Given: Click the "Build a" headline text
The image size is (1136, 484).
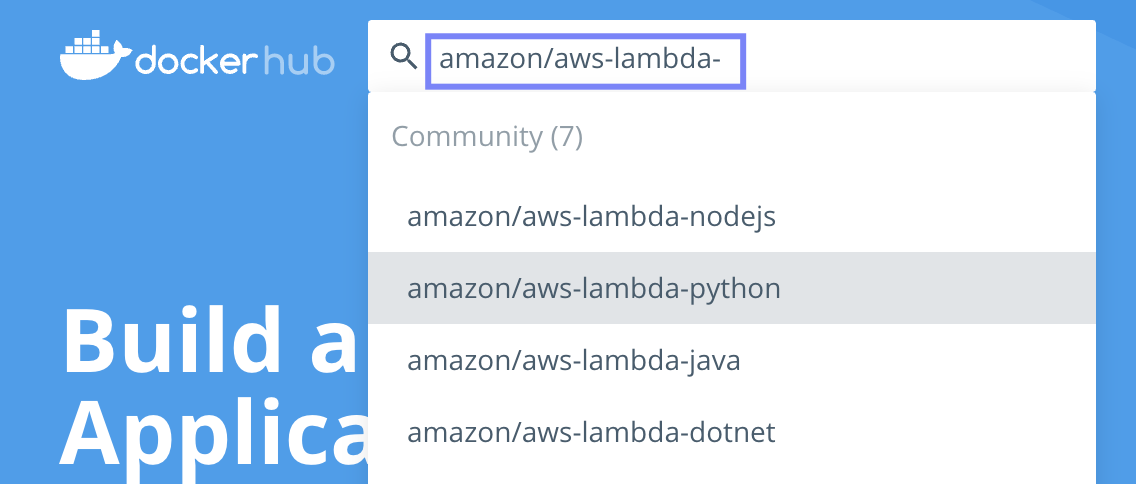Looking at the screenshot, I should [x=210, y=339].
